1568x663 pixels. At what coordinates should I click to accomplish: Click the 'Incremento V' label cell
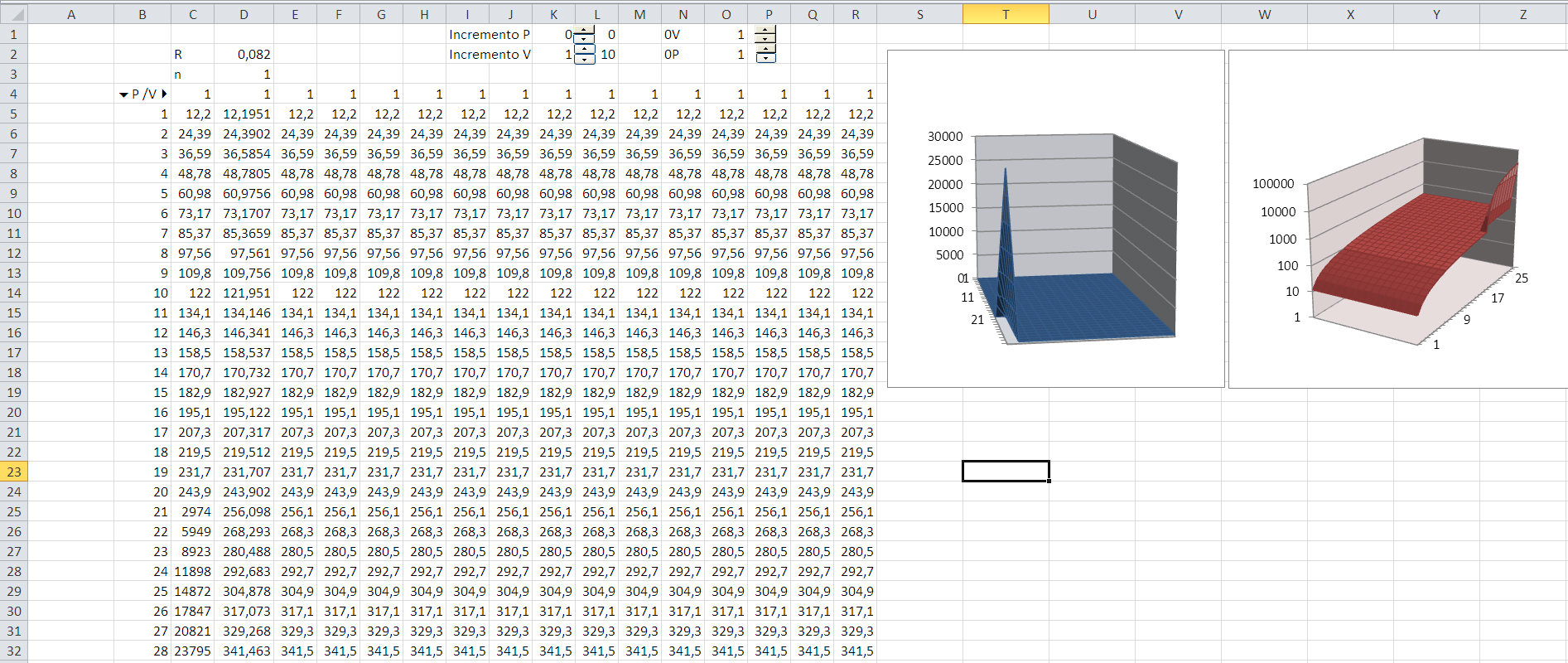(x=489, y=54)
